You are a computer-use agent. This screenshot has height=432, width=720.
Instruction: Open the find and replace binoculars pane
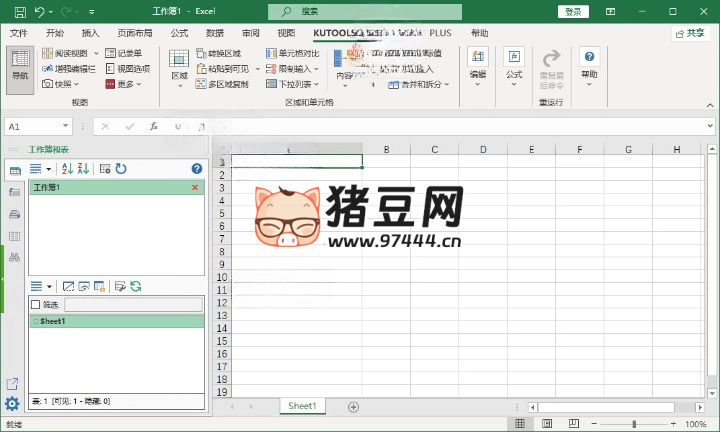(14, 257)
